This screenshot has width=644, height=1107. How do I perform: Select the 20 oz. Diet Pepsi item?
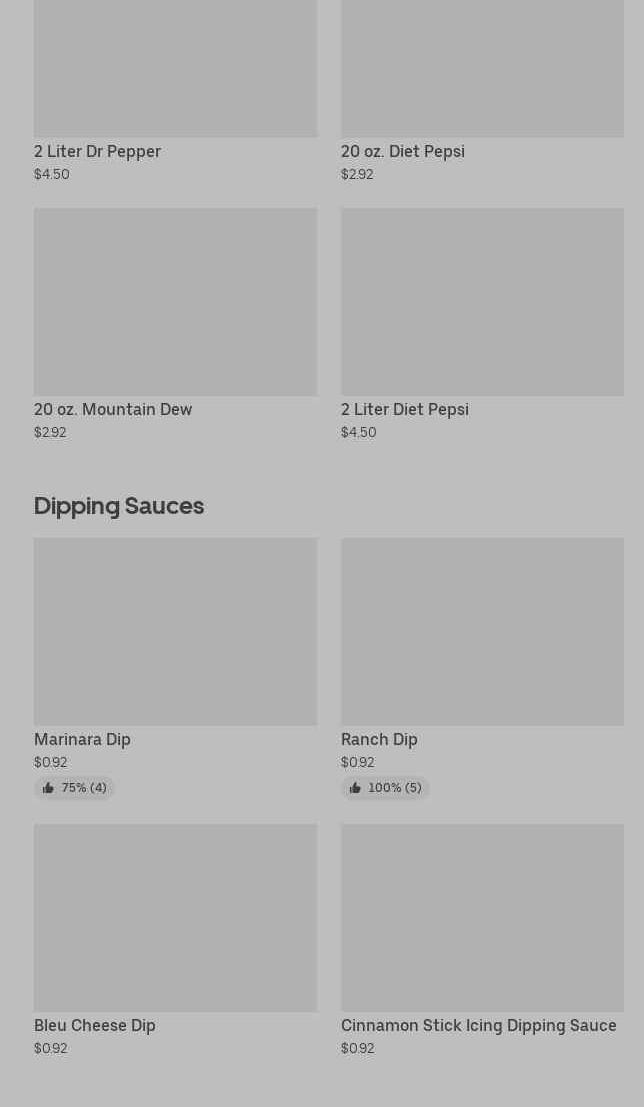point(402,152)
